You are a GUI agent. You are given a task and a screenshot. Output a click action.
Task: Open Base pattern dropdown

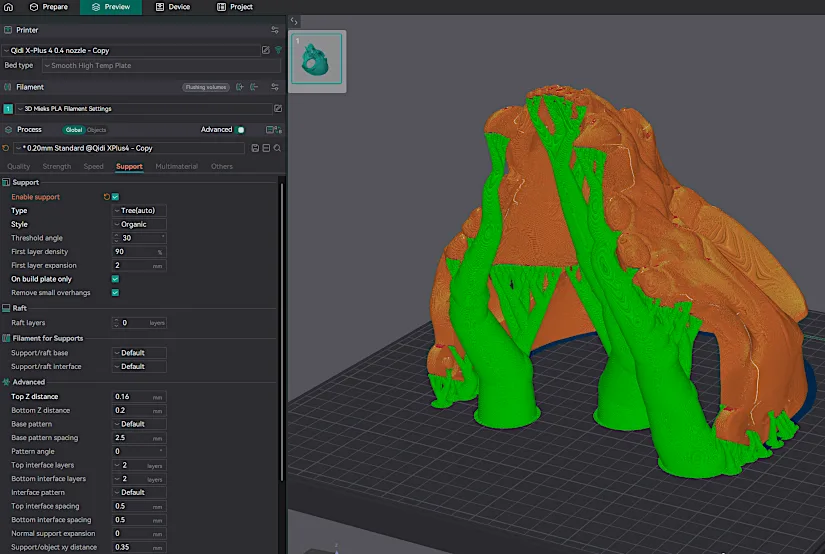pos(139,424)
